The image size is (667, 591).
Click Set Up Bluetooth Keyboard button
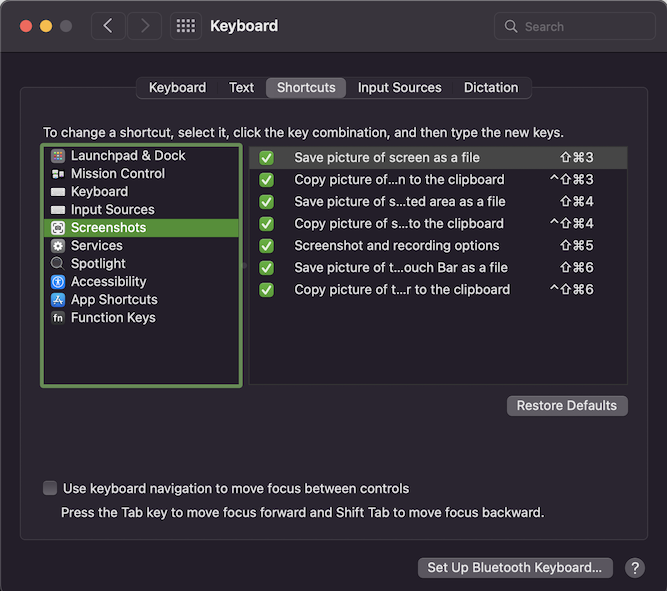pos(514,568)
